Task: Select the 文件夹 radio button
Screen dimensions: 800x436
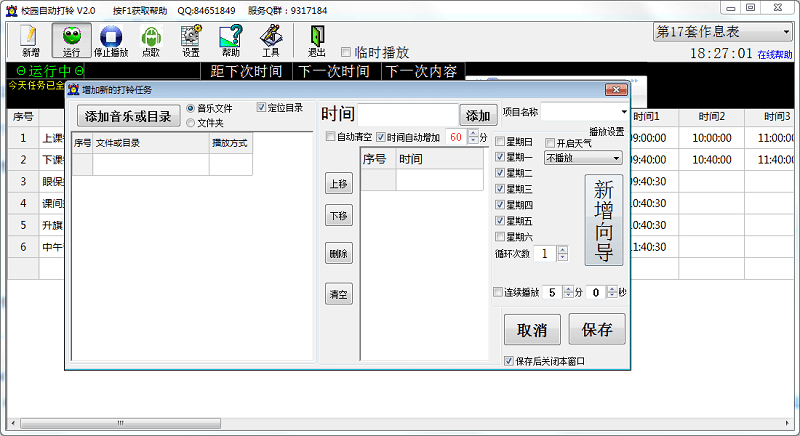Action: [x=191, y=123]
